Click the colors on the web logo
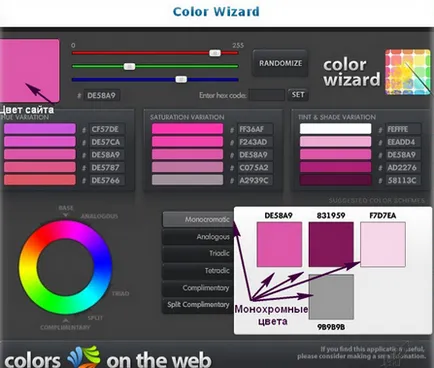 click(x=108, y=358)
